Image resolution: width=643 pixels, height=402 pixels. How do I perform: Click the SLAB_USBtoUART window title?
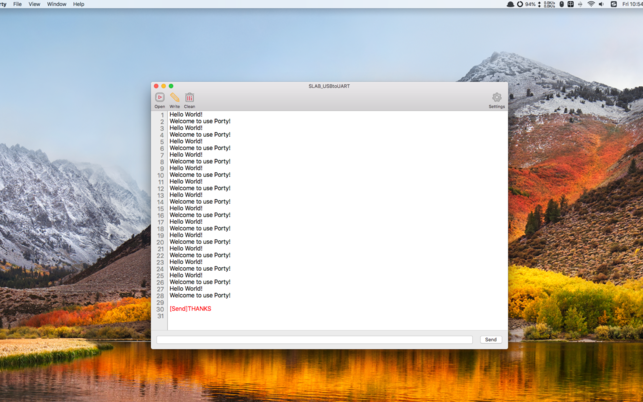click(x=329, y=86)
